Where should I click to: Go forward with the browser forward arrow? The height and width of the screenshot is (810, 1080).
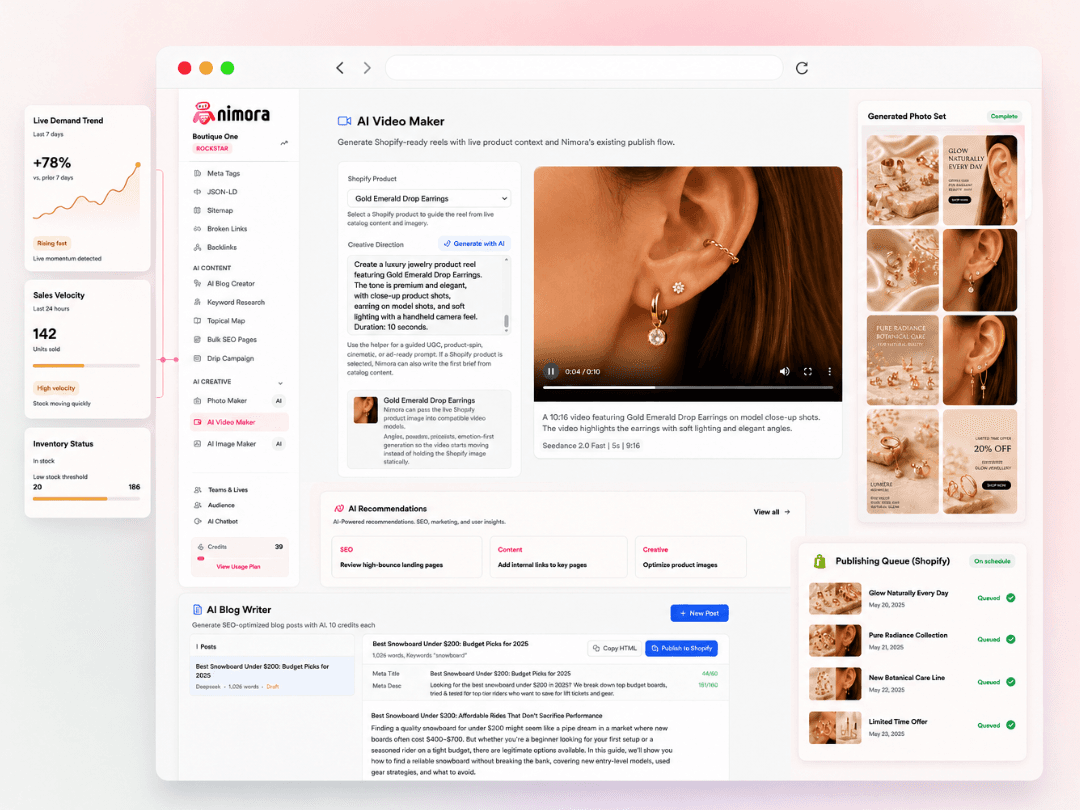(x=367, y=68)
